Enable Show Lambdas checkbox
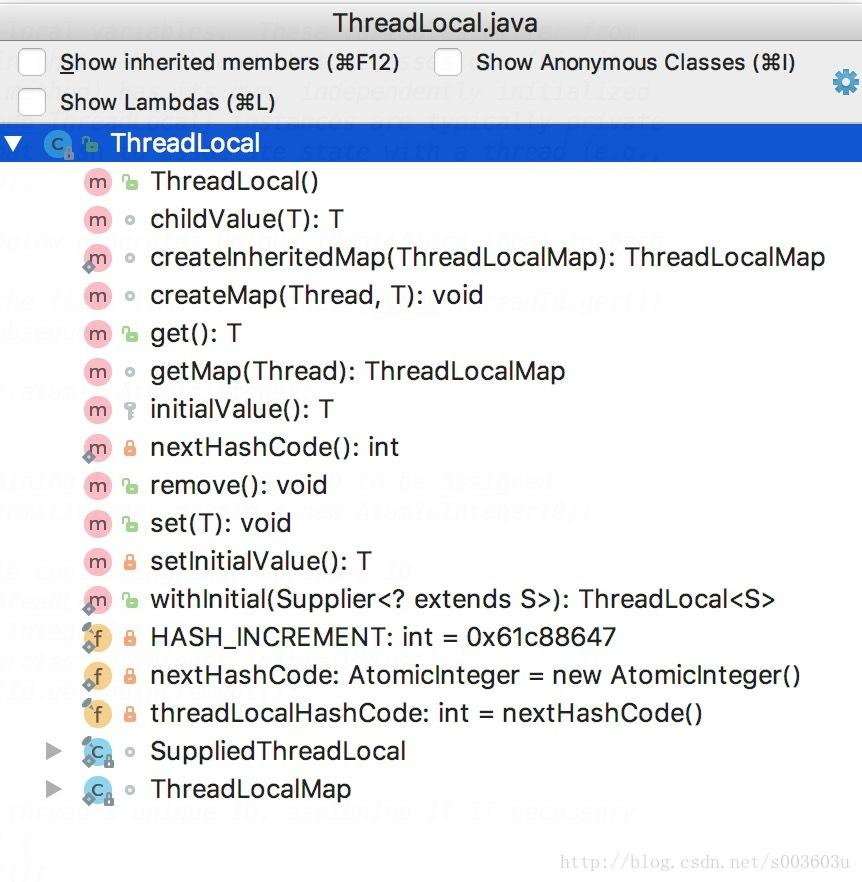The height and width of the screenshot is (882, 862). coord(32,102)
